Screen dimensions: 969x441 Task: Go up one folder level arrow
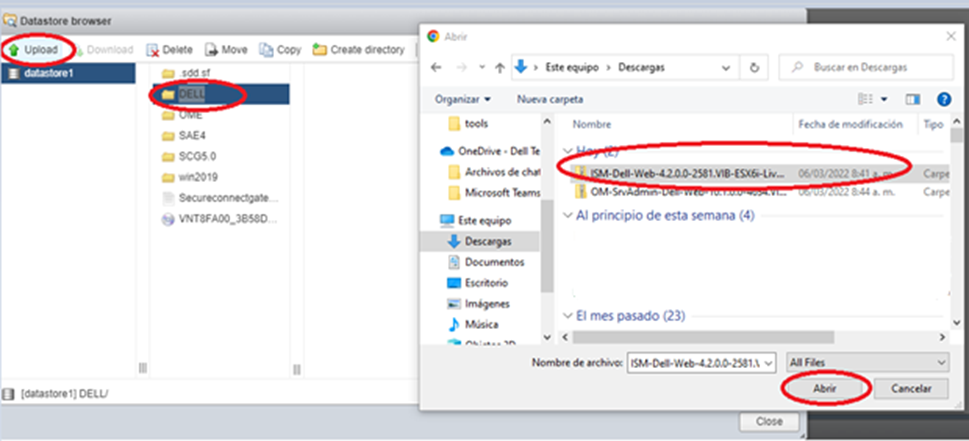tap(500, 68)
